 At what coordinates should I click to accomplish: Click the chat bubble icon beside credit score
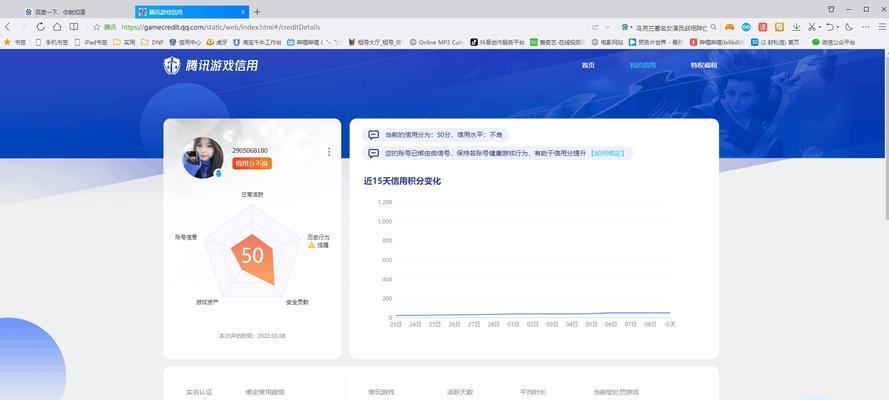[x=374, y=135]
